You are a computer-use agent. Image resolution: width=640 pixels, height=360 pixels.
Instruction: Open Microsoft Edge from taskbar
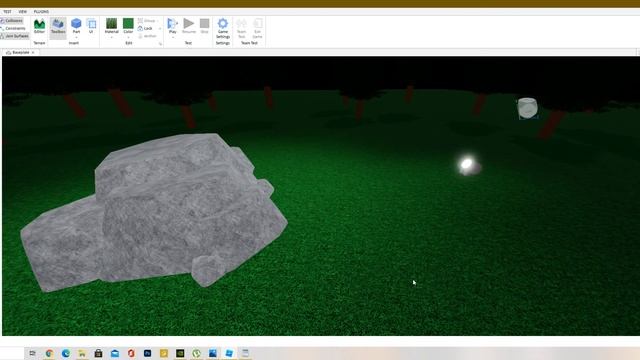66,353
